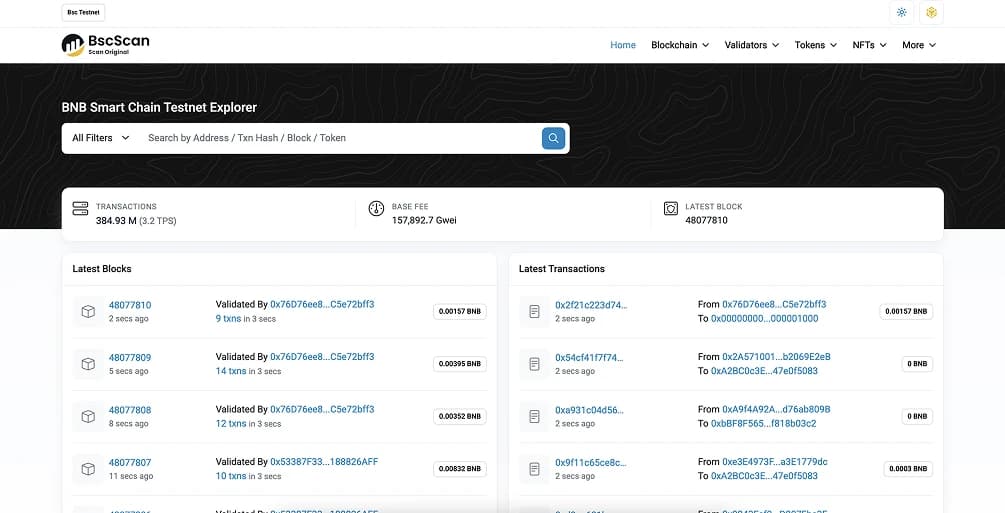Open validator 0x76D76ee8 of block 48077809
This screenshot has height=513, width=1005.
coord(322,357)
